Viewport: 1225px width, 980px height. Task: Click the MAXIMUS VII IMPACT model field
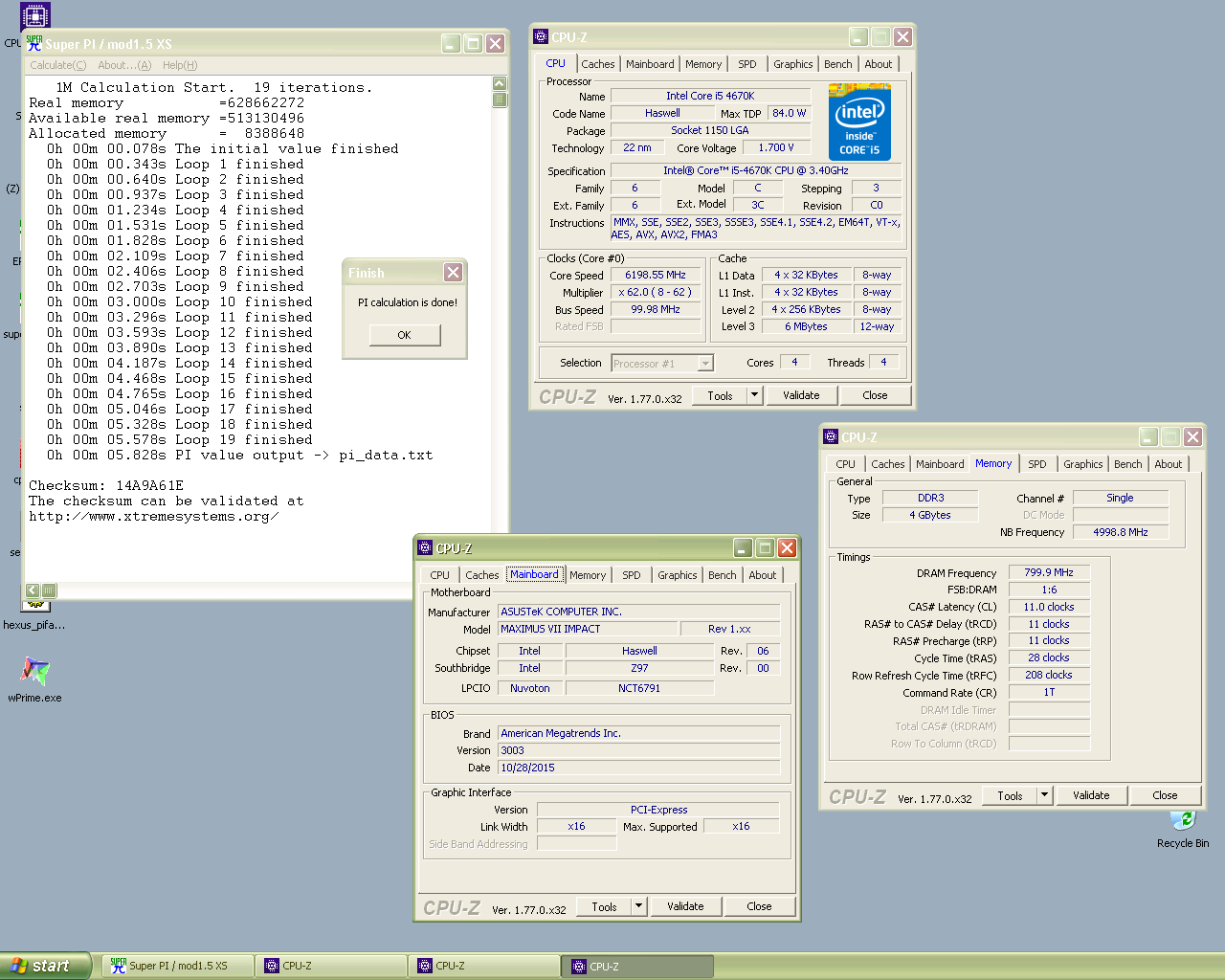coord(588,629)
